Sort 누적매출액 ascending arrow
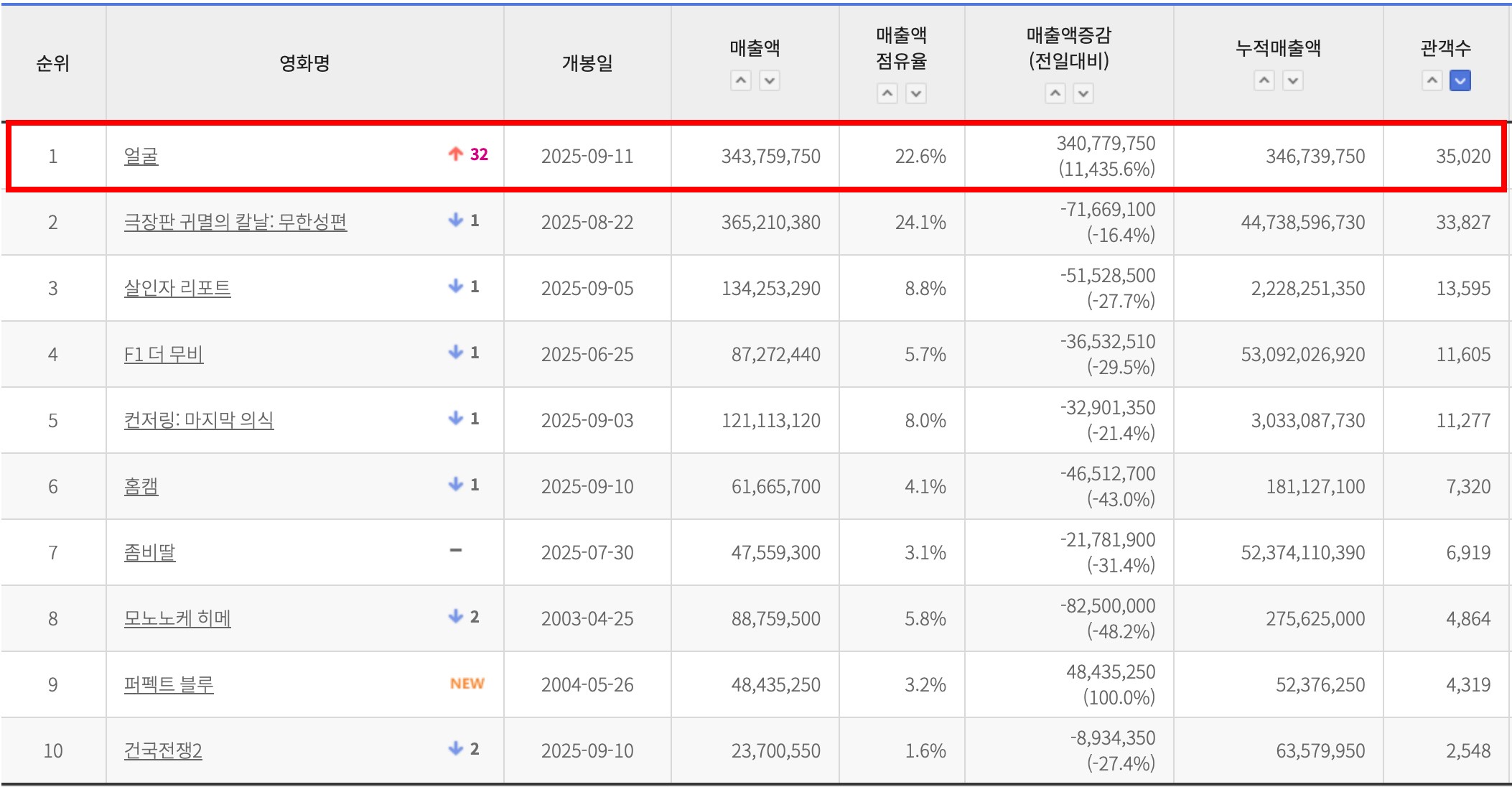Image resolution: width=1512 pixels, height=787 pixels. coord(1264,80)
